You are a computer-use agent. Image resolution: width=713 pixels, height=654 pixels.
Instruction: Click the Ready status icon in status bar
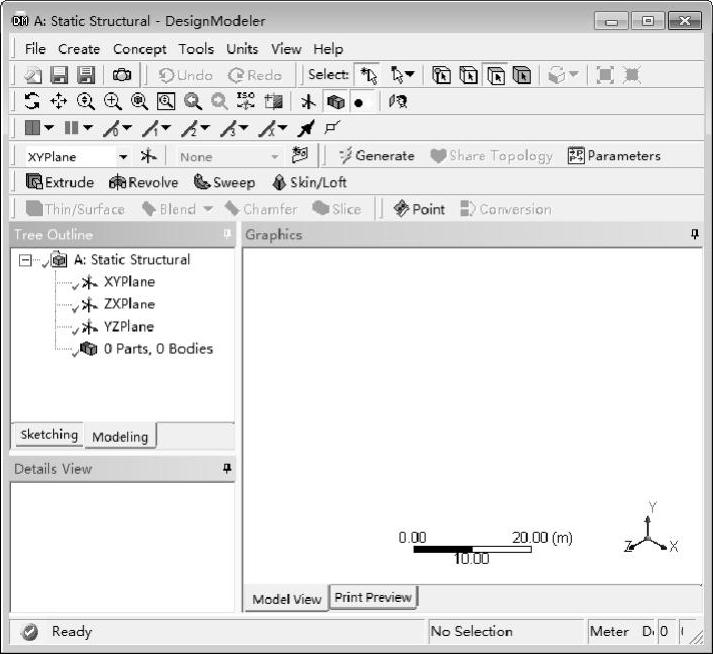pos(29,632)
